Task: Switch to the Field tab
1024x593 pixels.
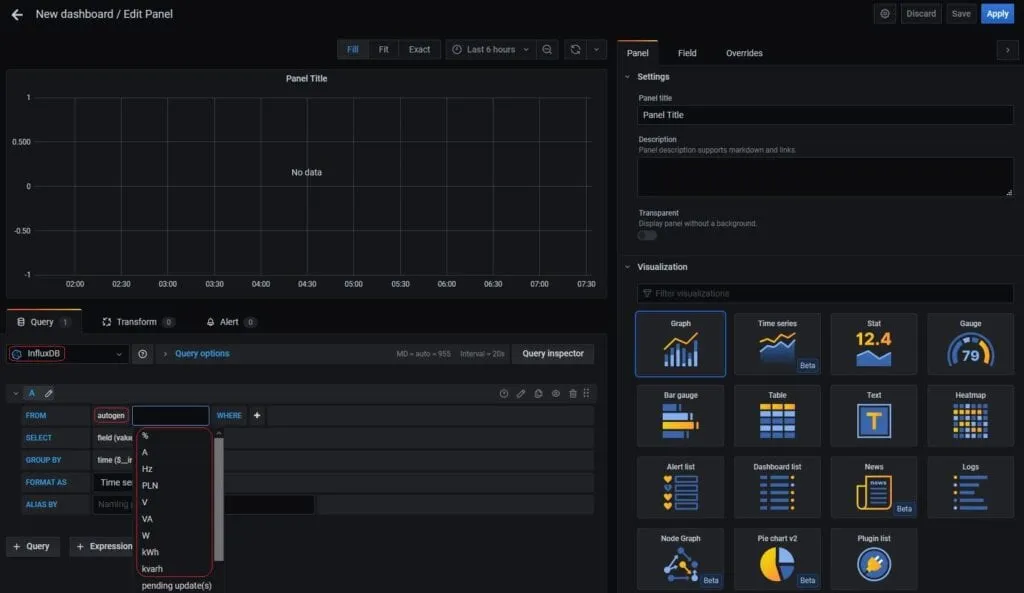Action: click(x=687, y=53)
